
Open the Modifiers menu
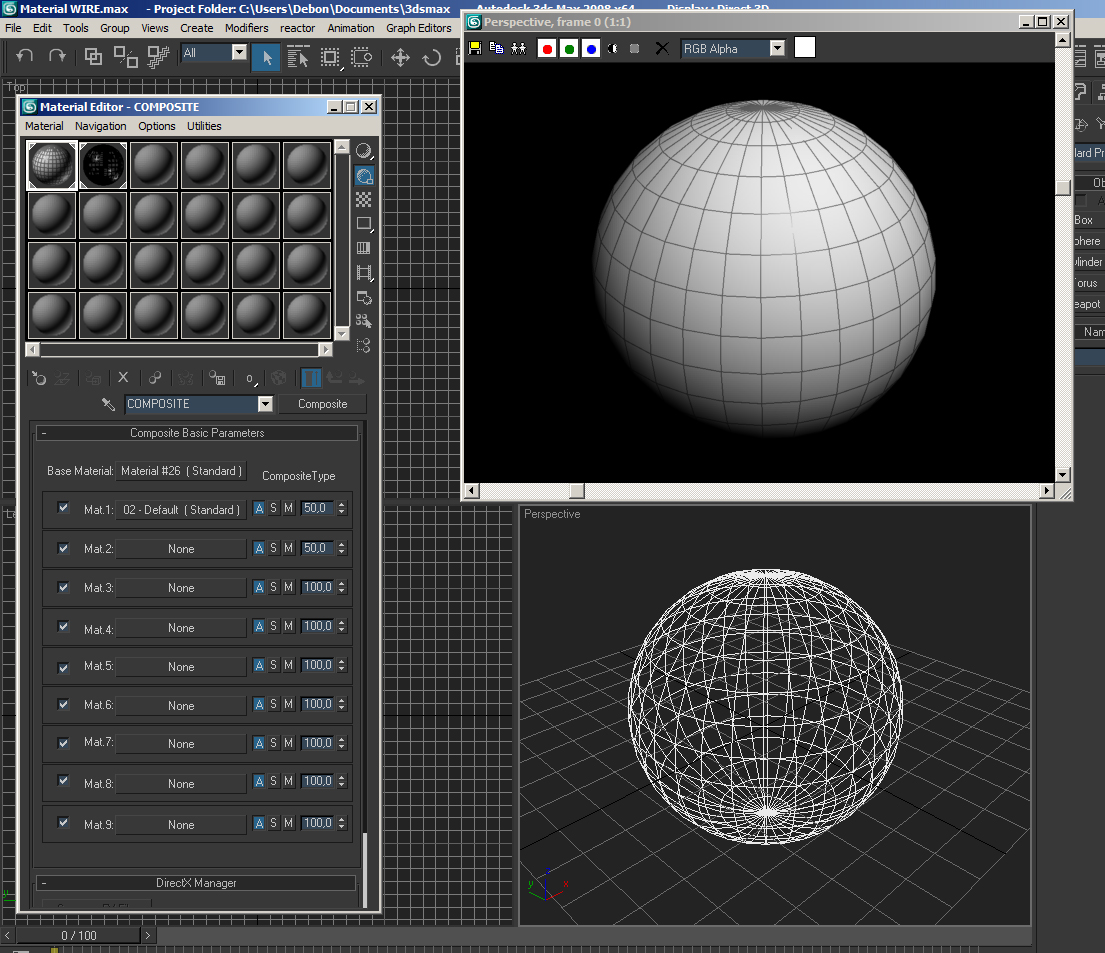coord(246,28)
